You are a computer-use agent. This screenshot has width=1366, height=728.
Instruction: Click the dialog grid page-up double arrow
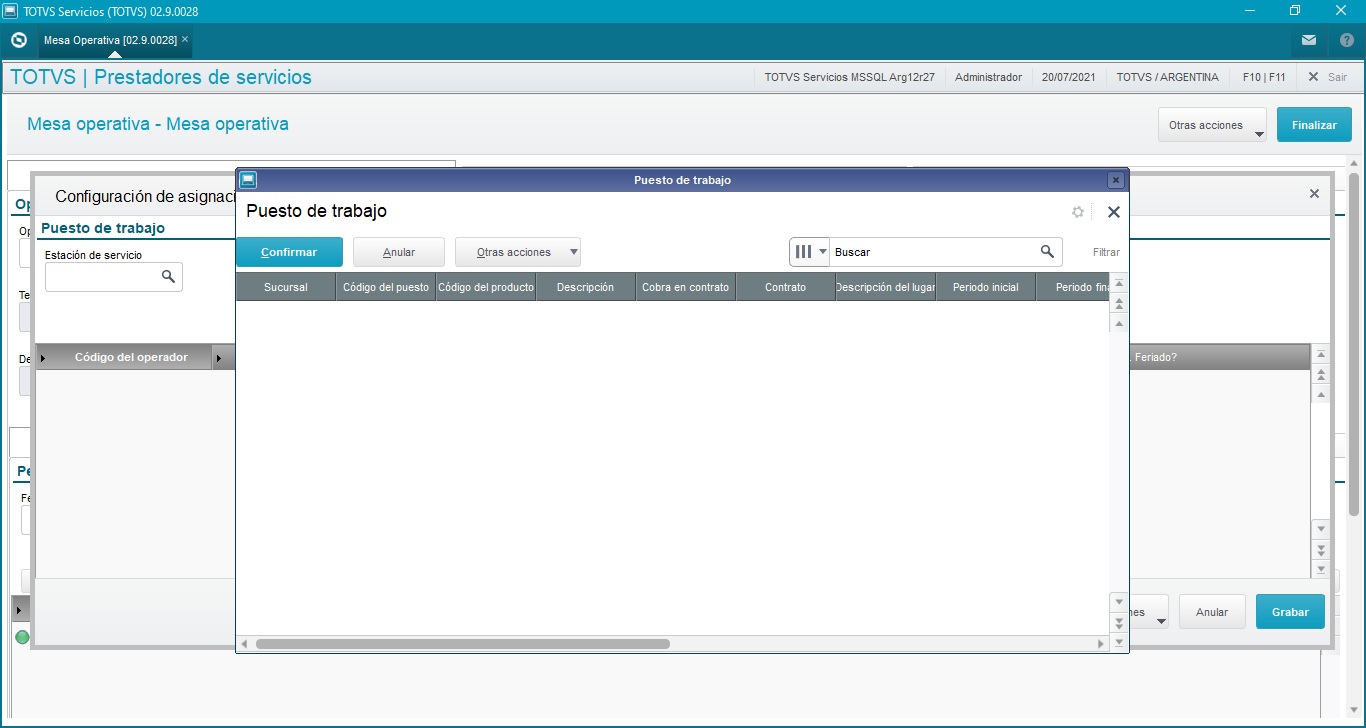[1119, 304]
